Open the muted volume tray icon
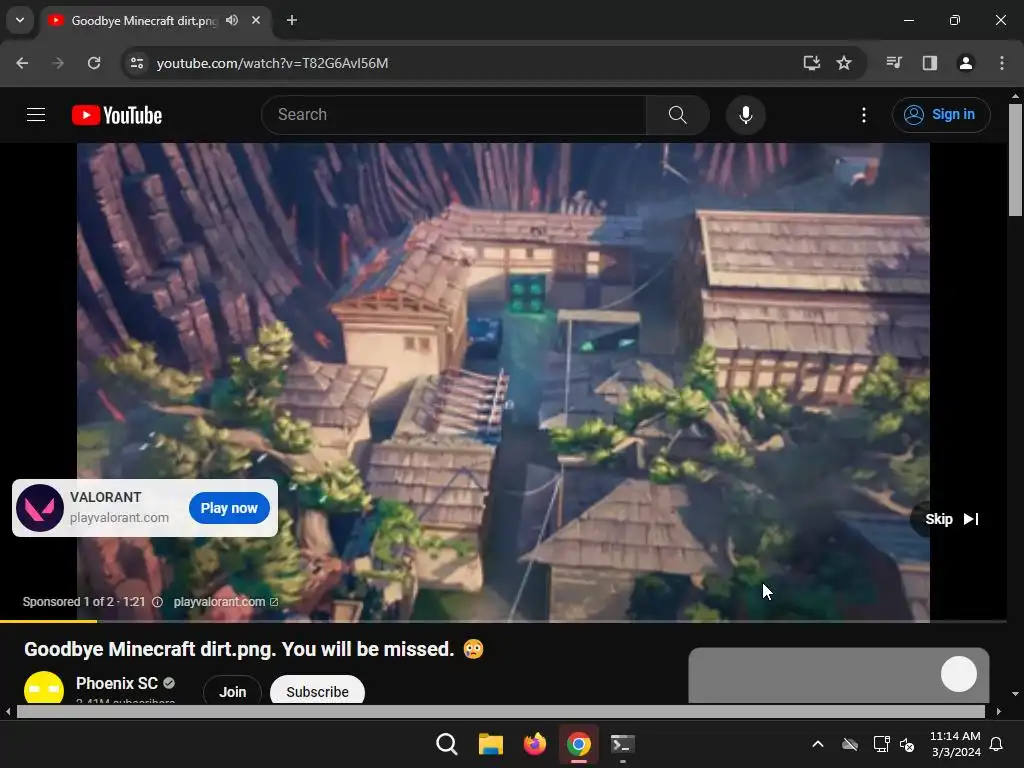This screenshot has height=768, width=1024. click(x=907, y=744)
